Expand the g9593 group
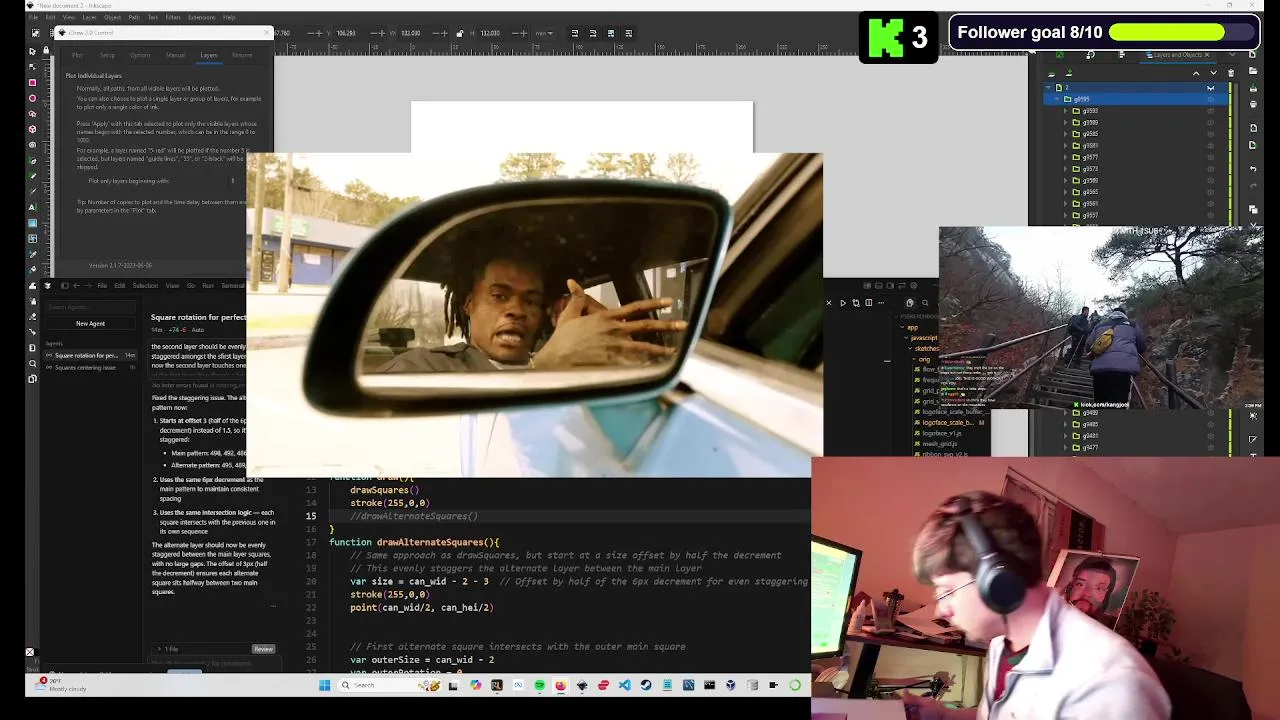Viewport: 1280px width, 720px height. [x=1065, y=111]
